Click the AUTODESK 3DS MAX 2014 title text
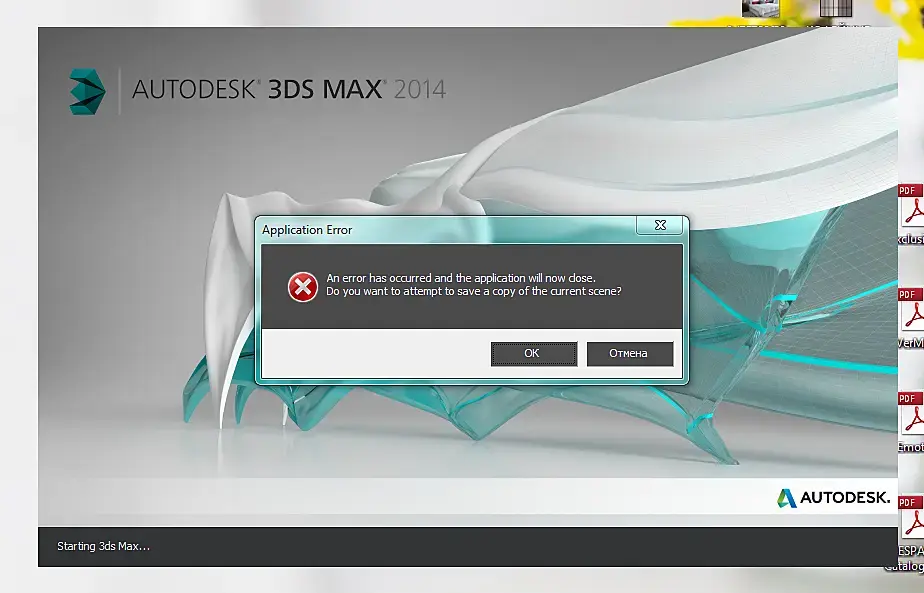 (x=289, y=89)
